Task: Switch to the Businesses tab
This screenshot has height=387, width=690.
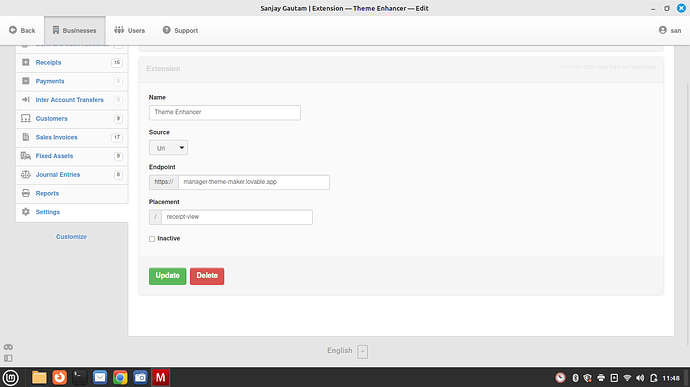Action: coord(74,30)
